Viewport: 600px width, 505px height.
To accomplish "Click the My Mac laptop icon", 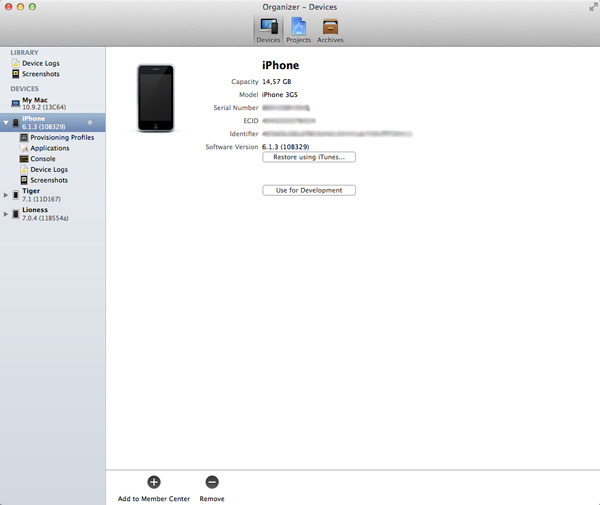I will coord(15,103).
